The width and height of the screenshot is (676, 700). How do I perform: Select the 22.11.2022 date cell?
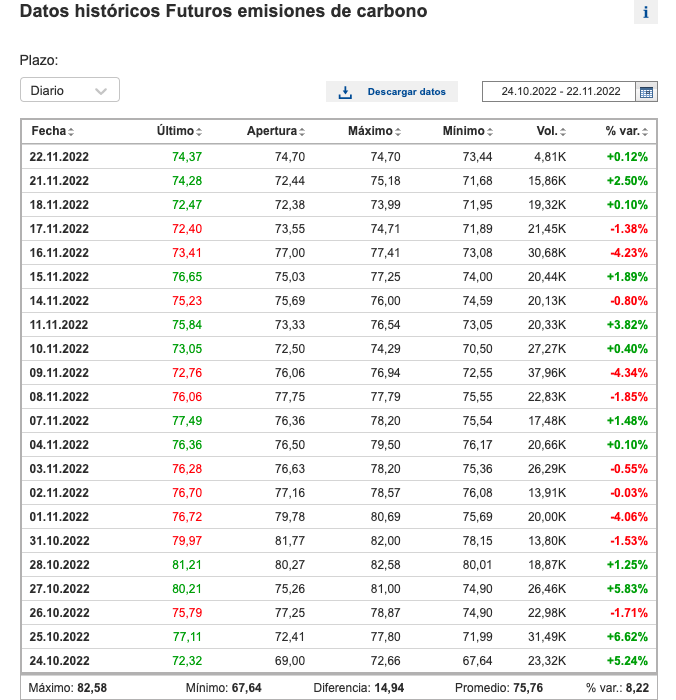pyautogui.click(x=59, y=157)
